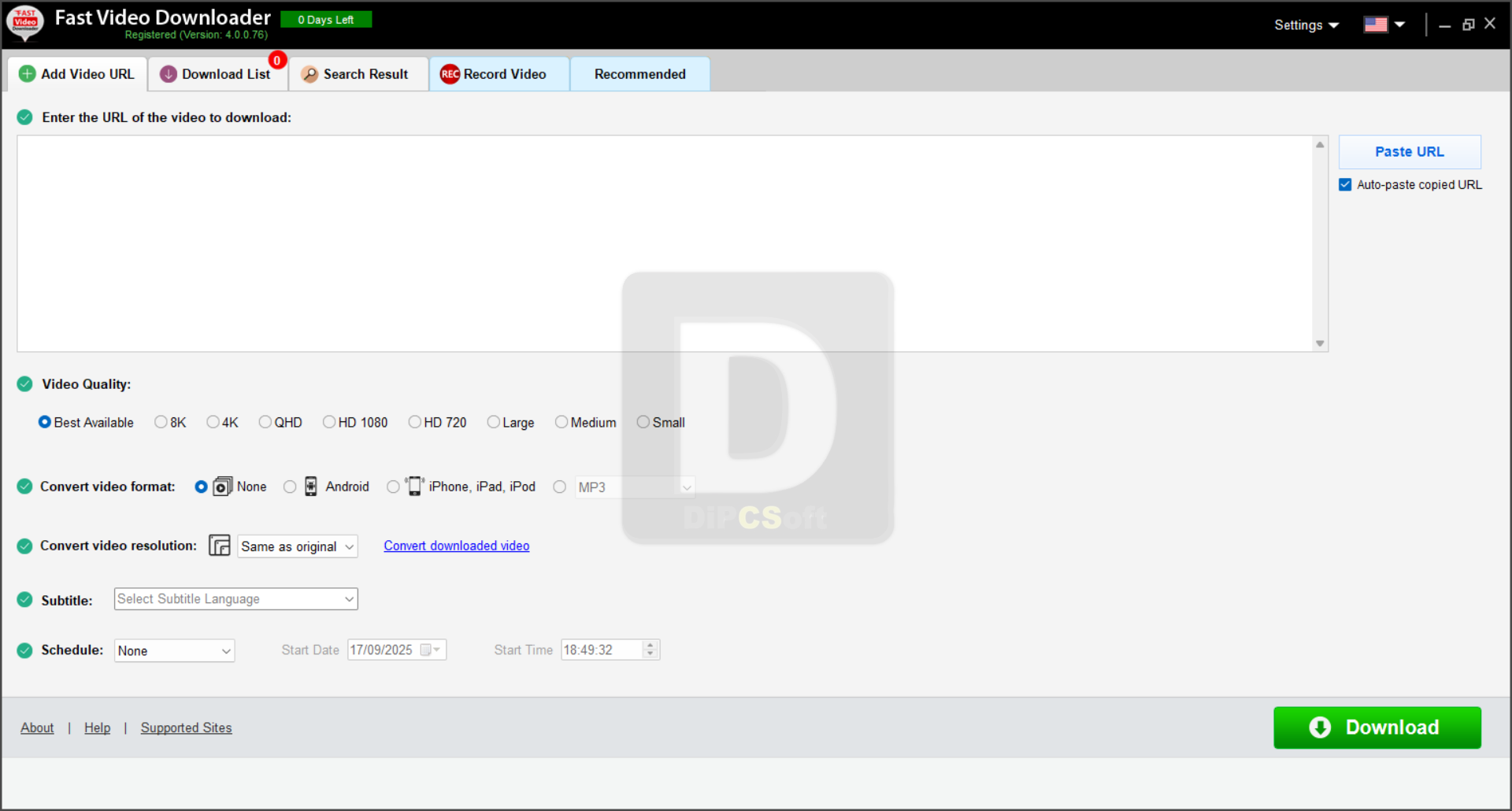Click the green Download button
The height and width of the screenshot is (811, 1512).
coord(1377,728)
